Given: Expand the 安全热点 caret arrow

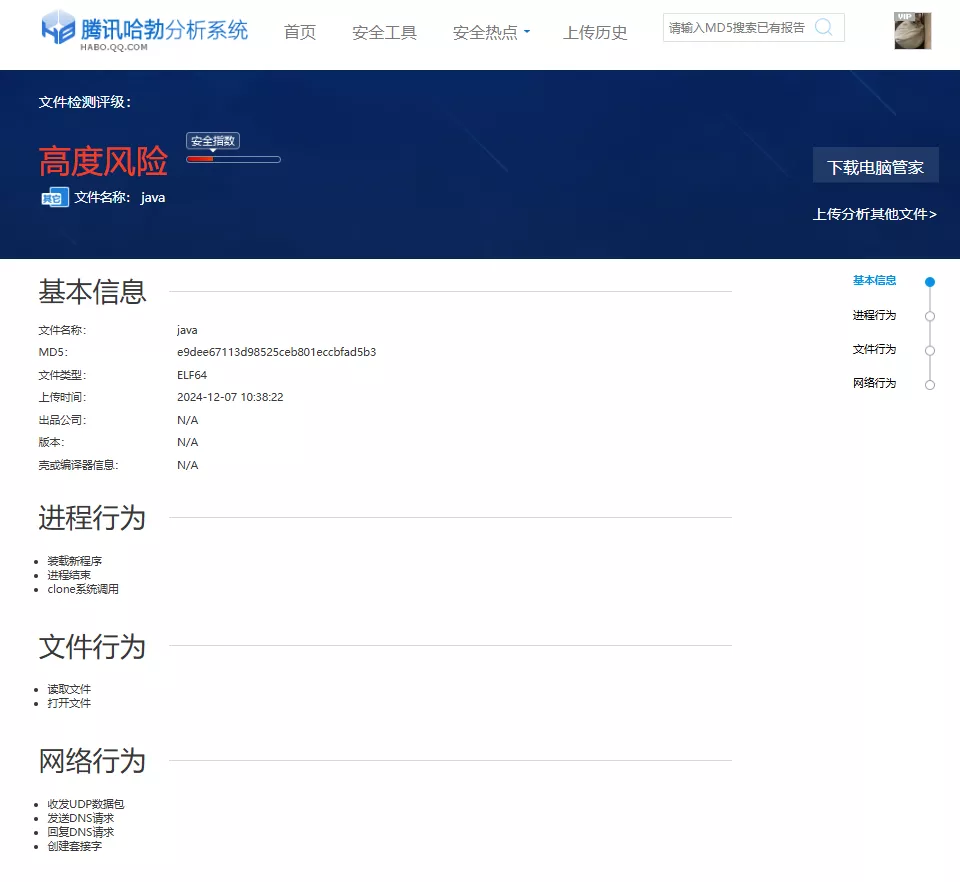Looking at the screenshot, I should pos(527,31).
